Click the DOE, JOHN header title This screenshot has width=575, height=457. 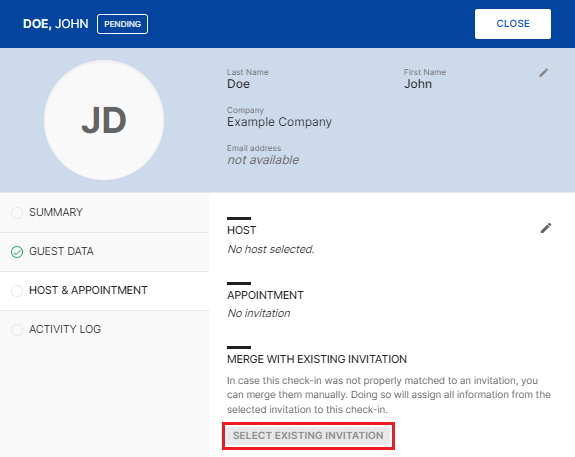[56, 24]
